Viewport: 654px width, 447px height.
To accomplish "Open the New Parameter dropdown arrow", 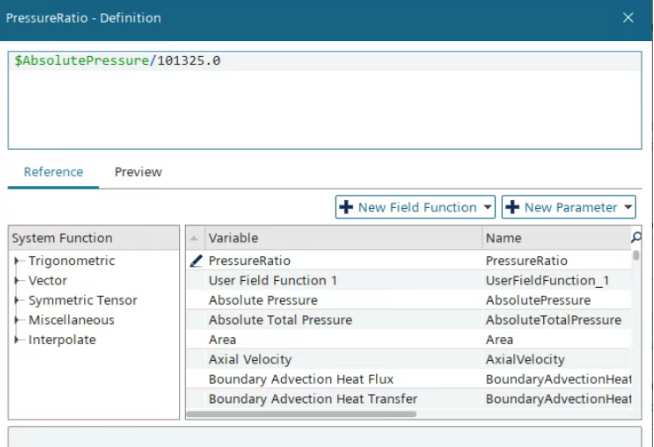I will click(x=628, y=207).
